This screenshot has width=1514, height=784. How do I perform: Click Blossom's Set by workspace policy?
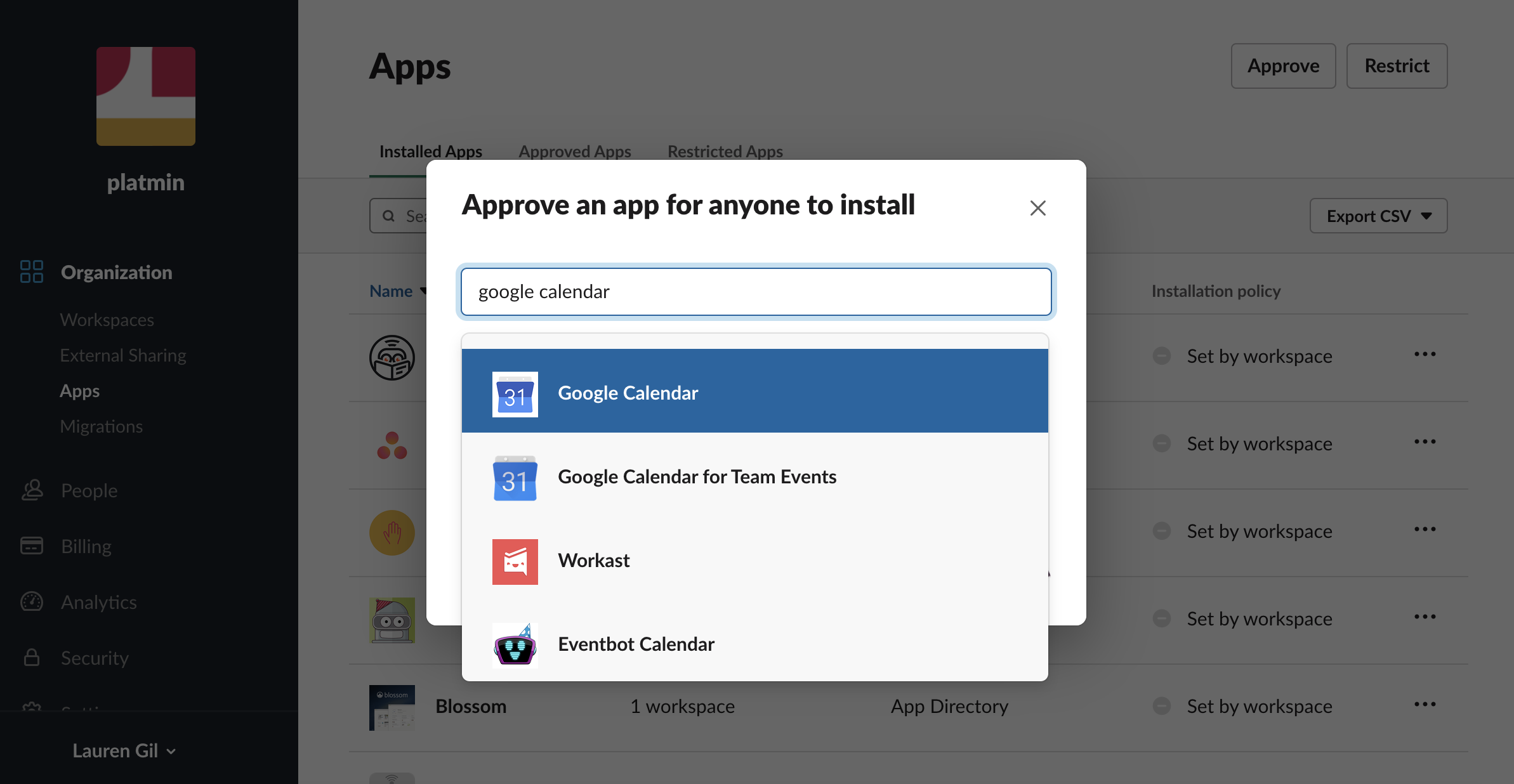point(1260,707)
